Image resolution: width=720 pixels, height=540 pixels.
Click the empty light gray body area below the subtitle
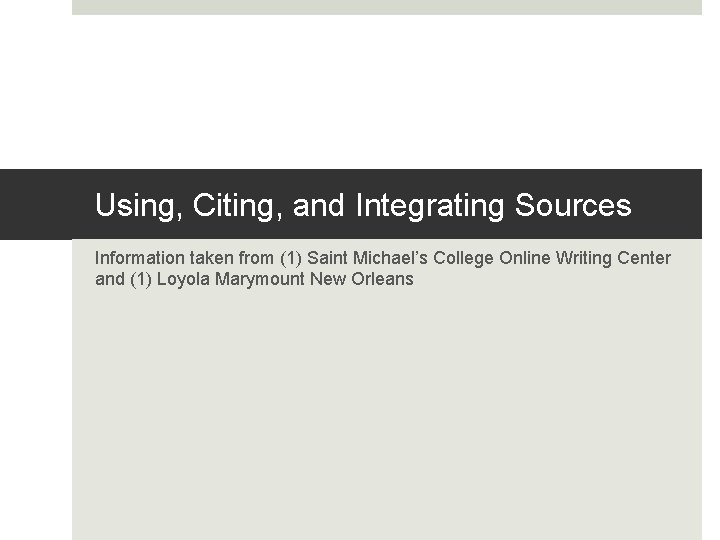tap(387, 420)
